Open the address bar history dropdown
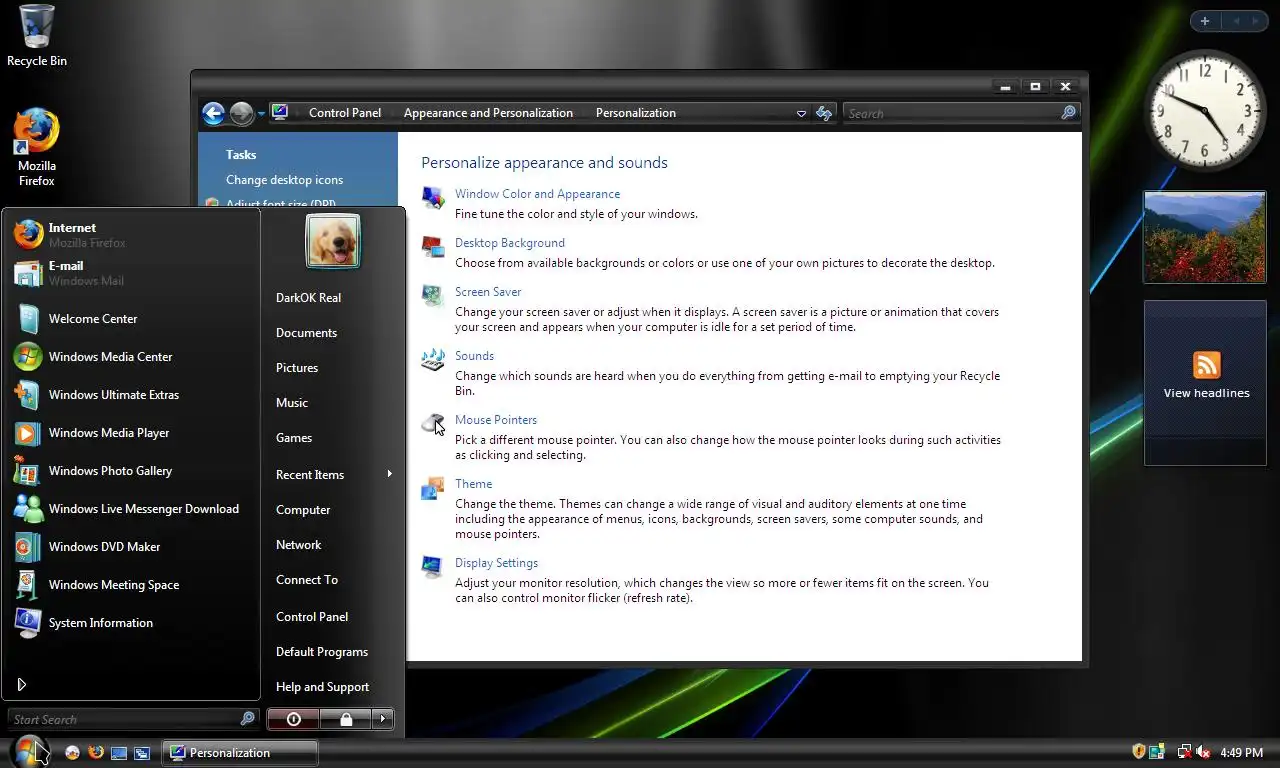 coord(801,113)
